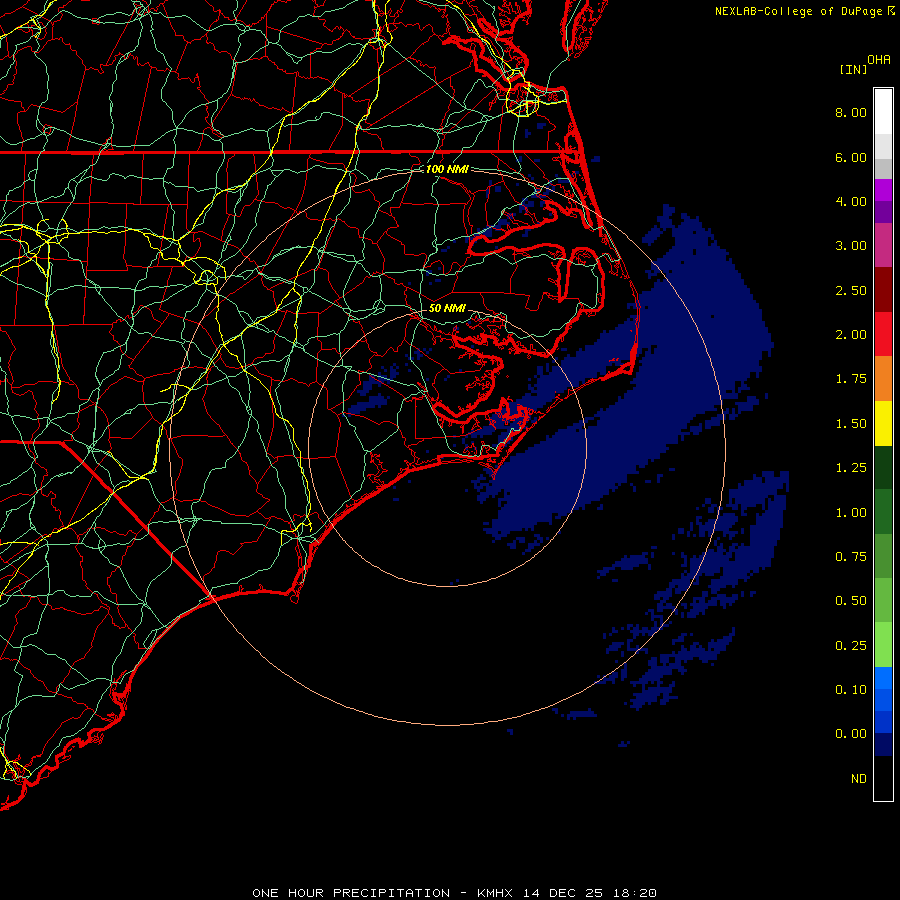
Task: Select the 4.00 legend value
Action: (851, 201)
